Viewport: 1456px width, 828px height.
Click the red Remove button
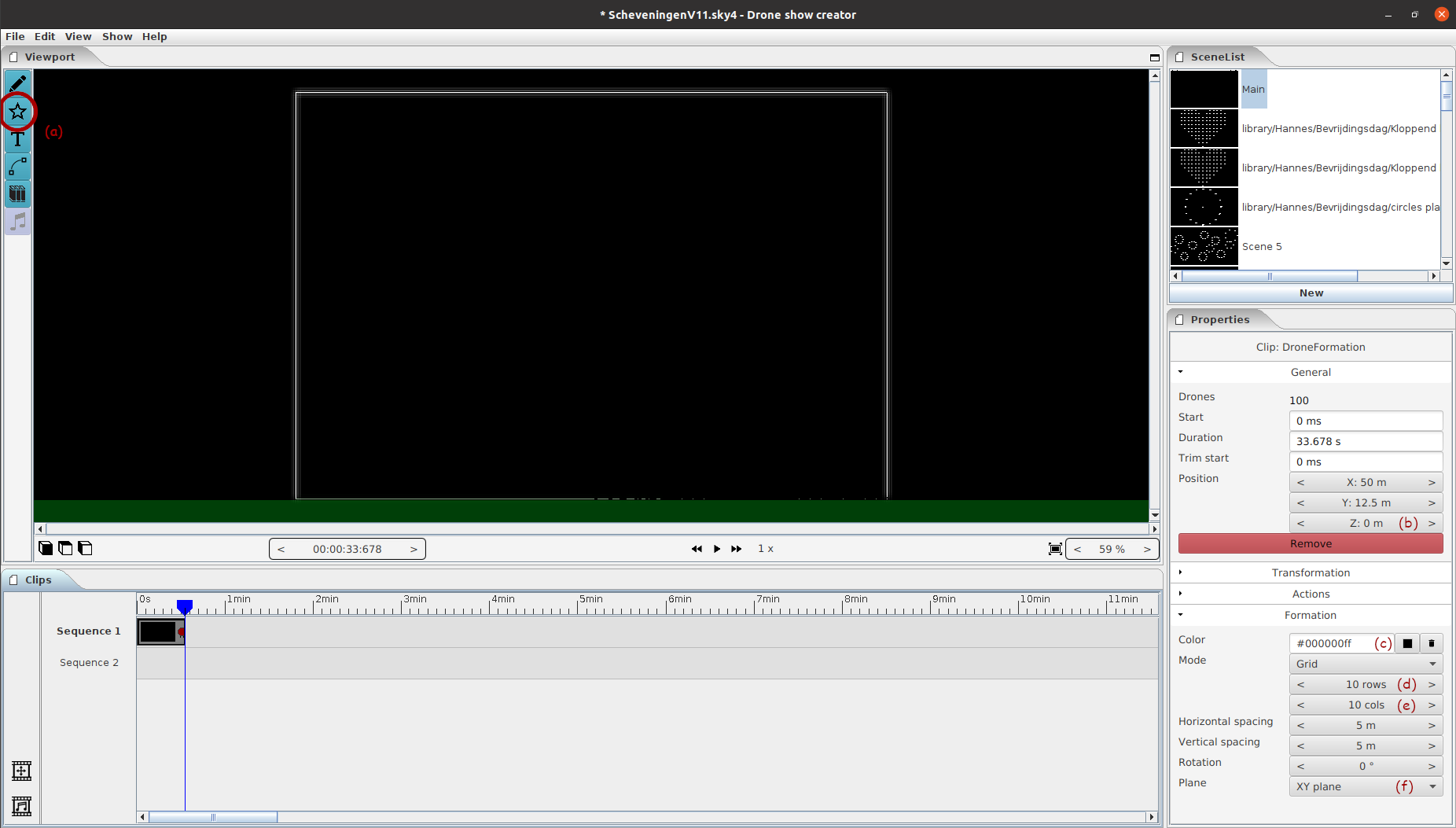point(1311,543)
